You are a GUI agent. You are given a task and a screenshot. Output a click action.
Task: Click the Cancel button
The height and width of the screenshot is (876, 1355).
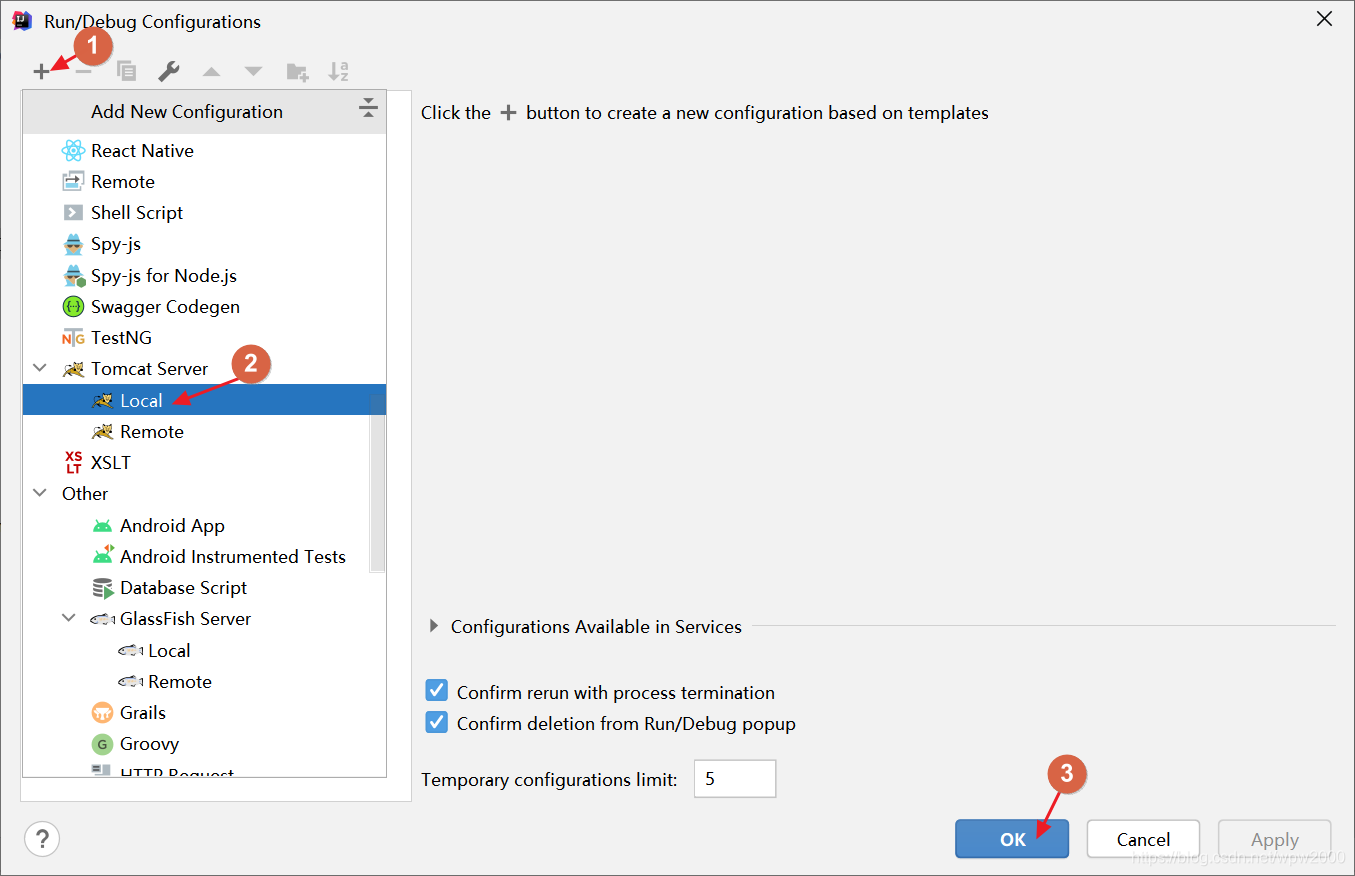[1143, 839]
